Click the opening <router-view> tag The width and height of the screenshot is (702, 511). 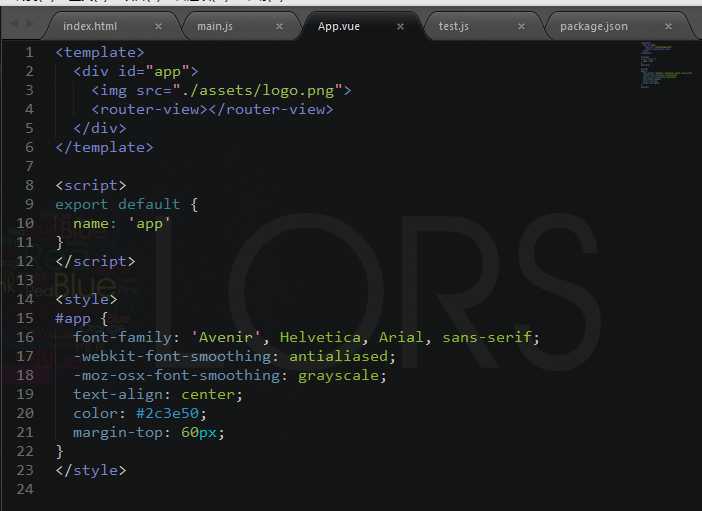pyautogui.click(x=150, y=110)
